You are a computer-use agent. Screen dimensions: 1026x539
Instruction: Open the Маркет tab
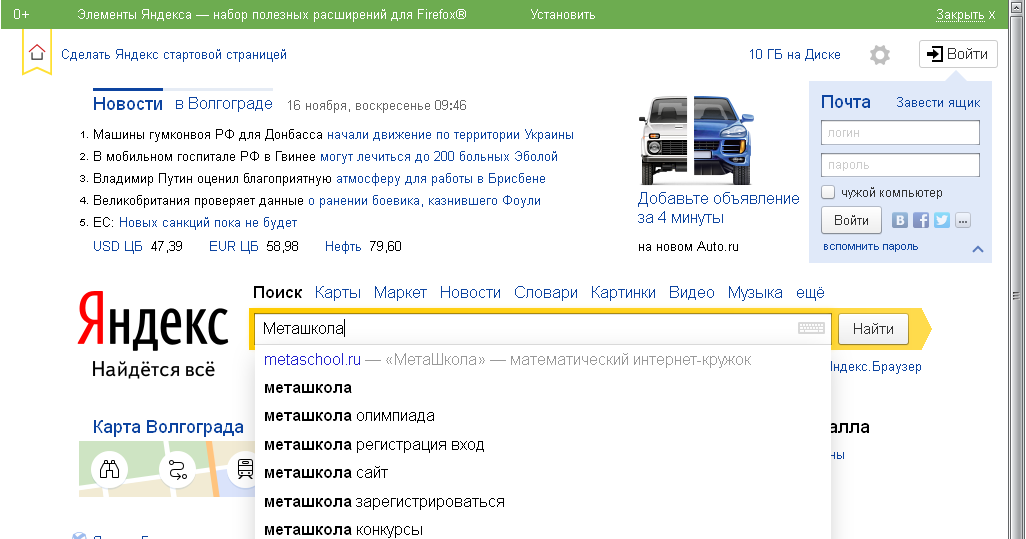[400, 292]
